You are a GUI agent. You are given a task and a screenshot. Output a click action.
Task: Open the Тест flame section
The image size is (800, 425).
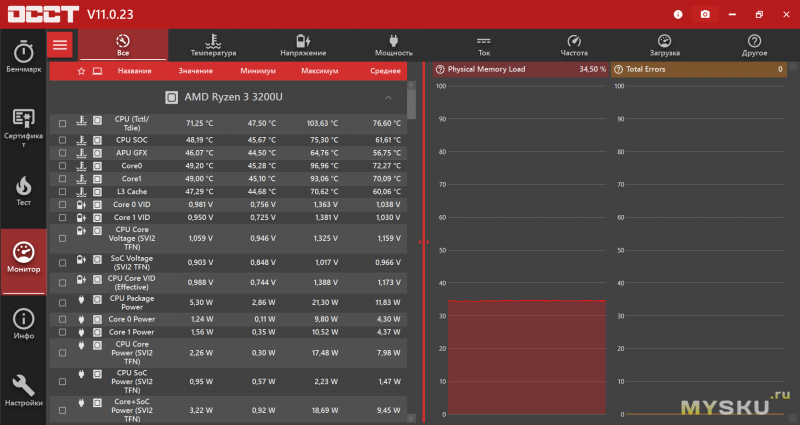tap(23, 191)
